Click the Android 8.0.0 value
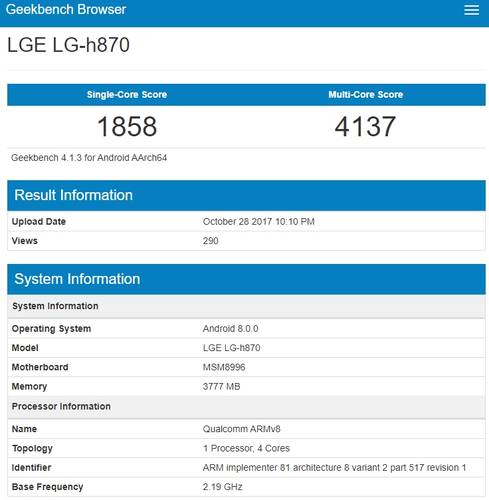 pos(231,329)
